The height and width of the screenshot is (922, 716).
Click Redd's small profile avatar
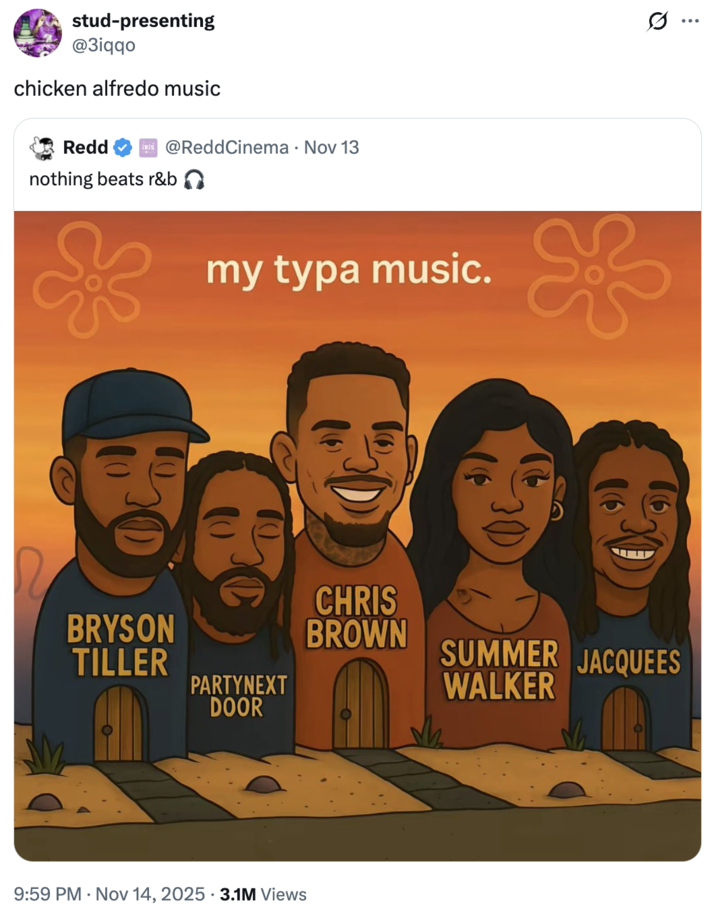pos(41,147)
